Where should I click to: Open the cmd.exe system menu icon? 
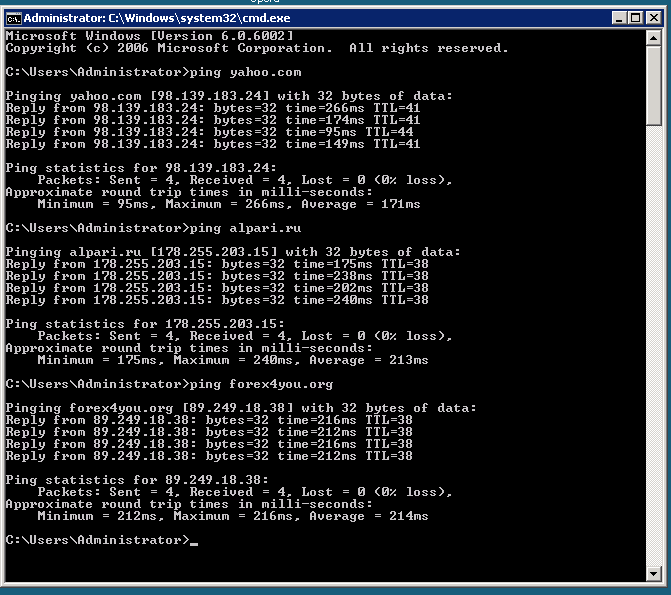13,18
